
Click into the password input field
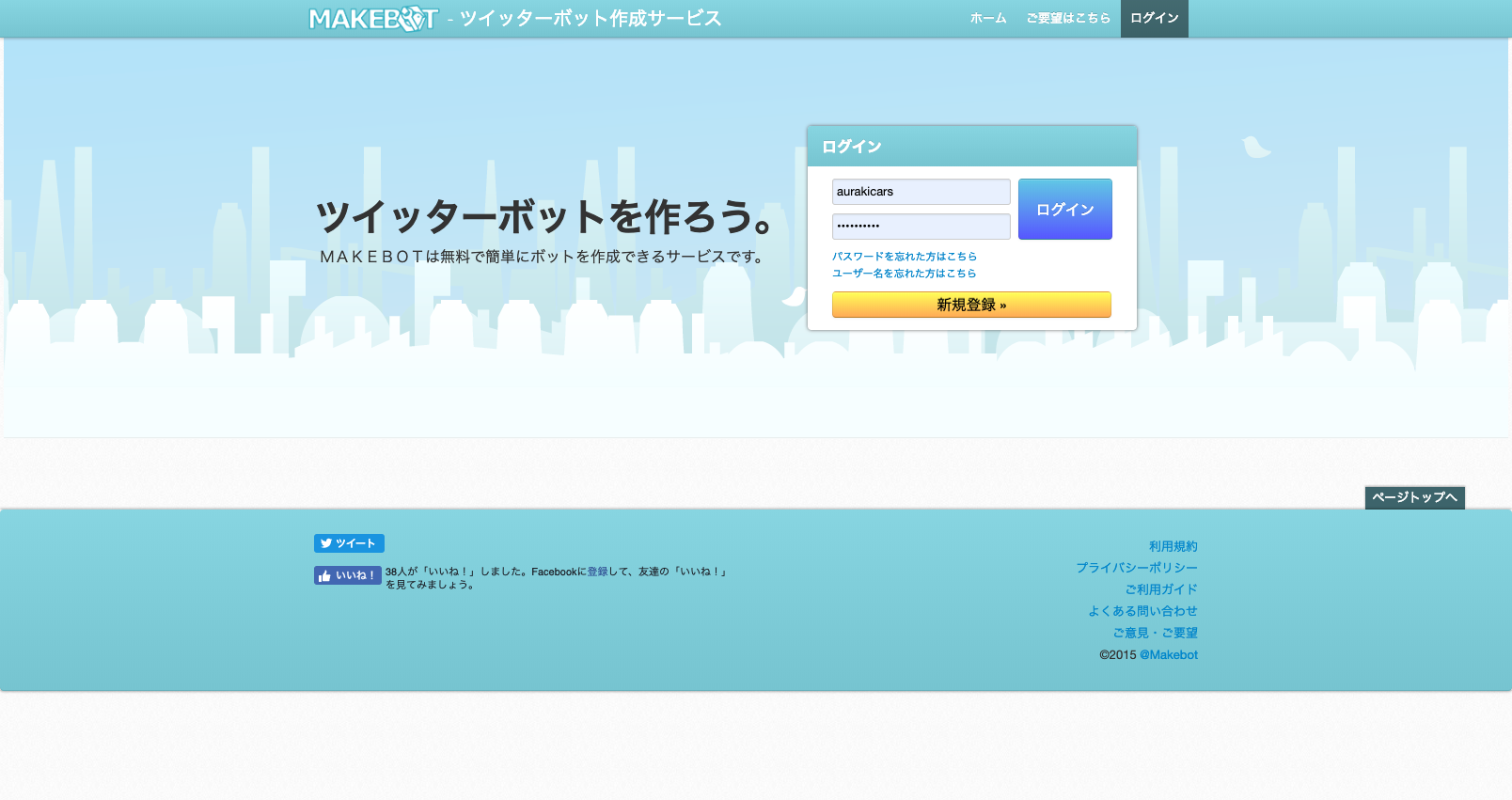921,227
